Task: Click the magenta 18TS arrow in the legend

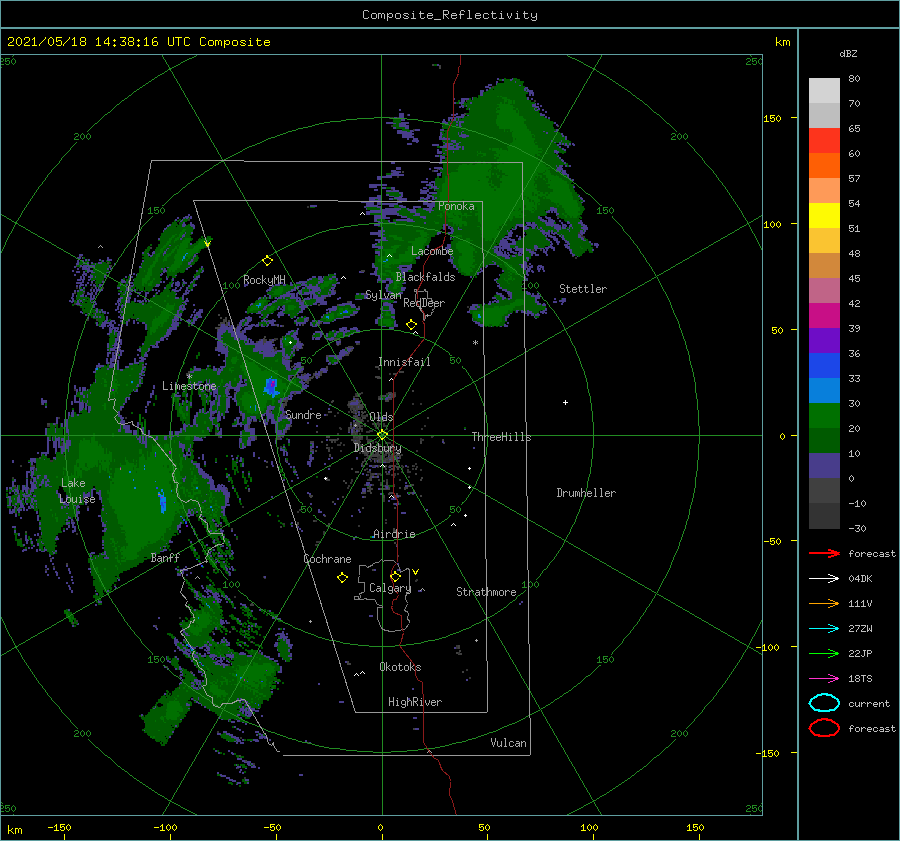Action: [x=824, y=679]
